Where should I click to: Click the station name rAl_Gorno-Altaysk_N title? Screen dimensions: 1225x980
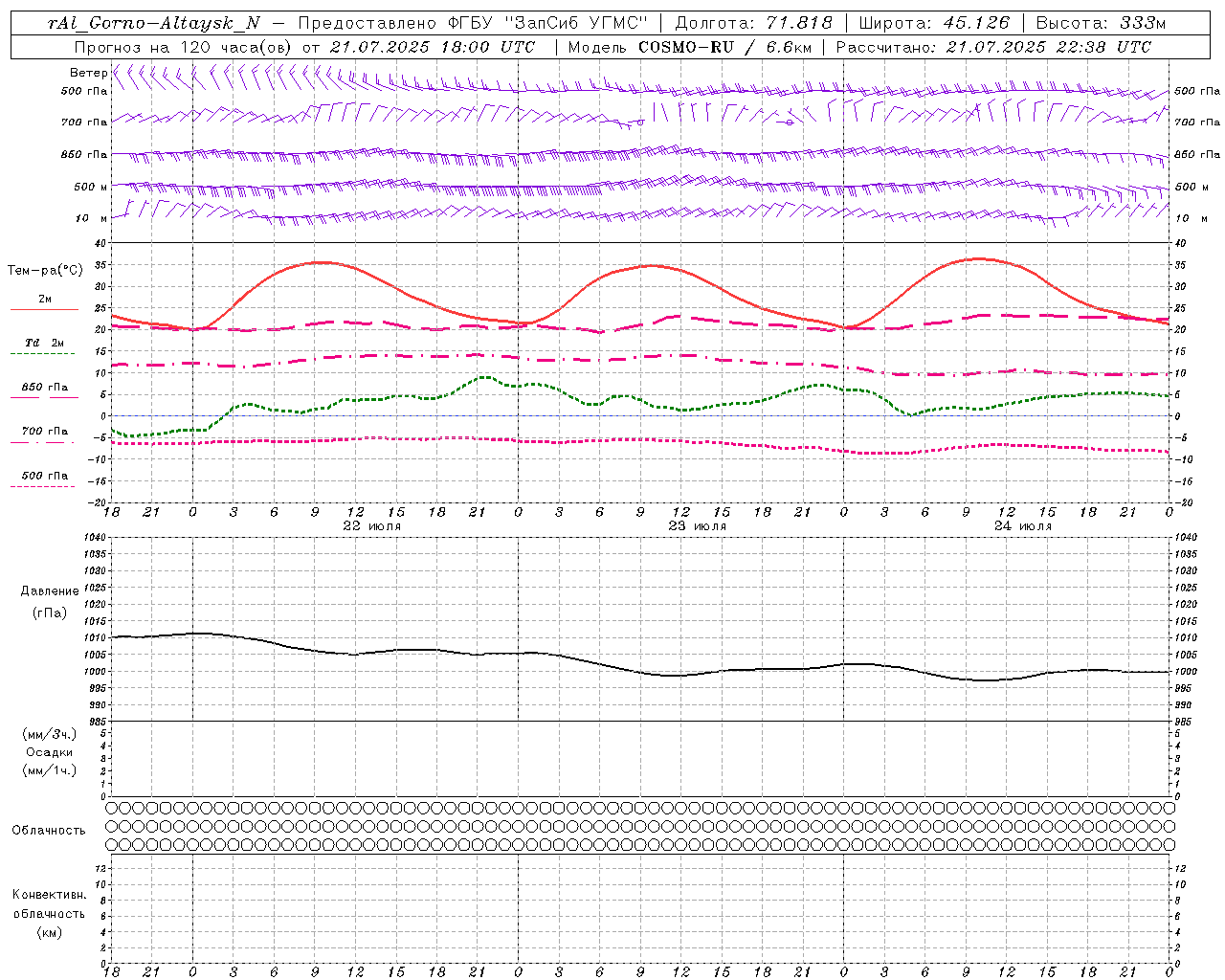pos(153,23)
